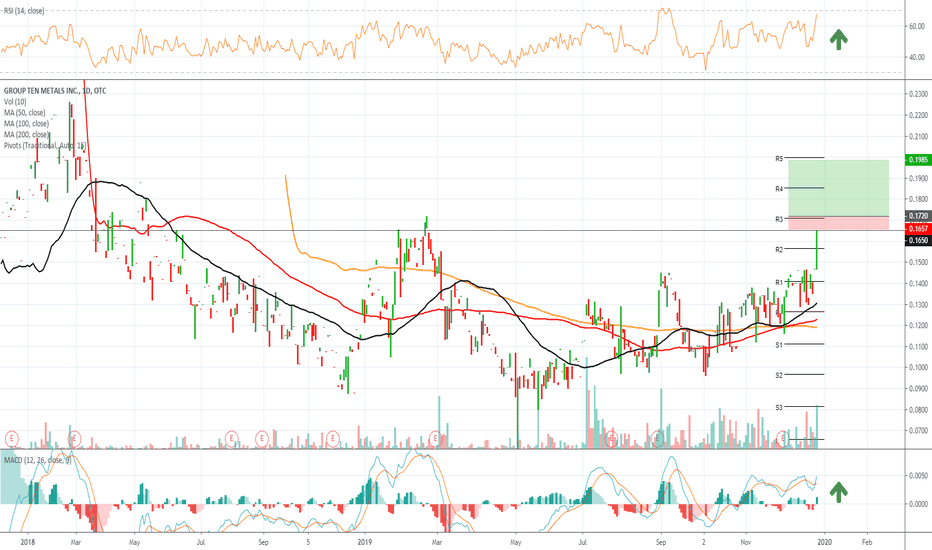932x550 pixels.
Task: Click the 0.2300 price axis label
Action: pos(918,95)
